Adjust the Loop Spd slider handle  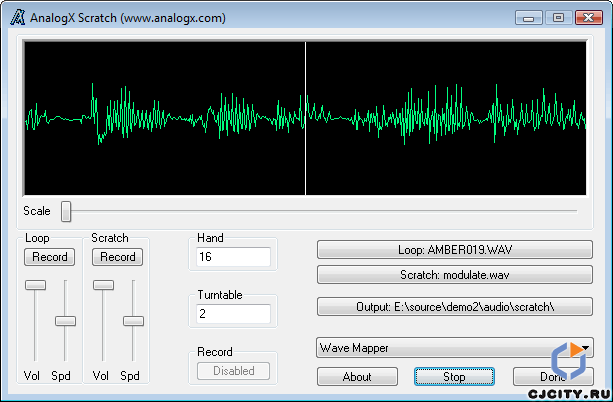pyautogui.click(x=65, y=321)
